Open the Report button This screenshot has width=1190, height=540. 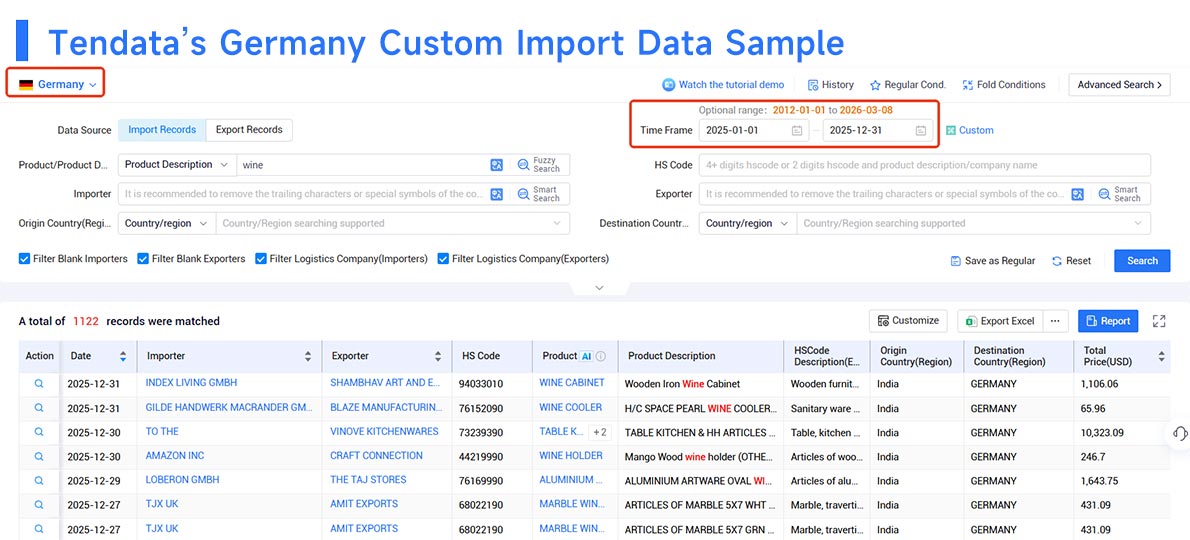tap(1108, 321)
